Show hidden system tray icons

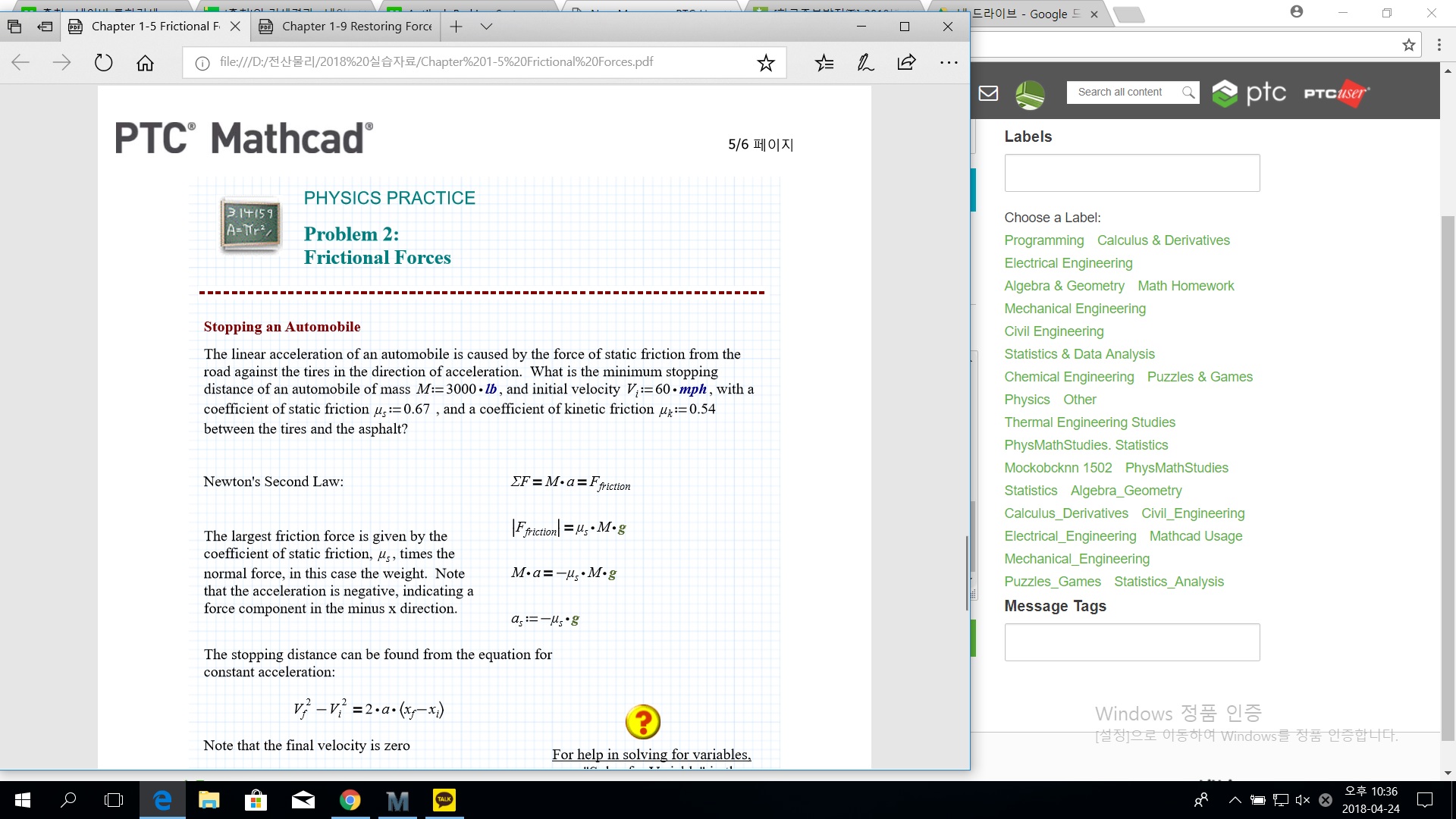pyautogui.click(x=1235, y=800)
